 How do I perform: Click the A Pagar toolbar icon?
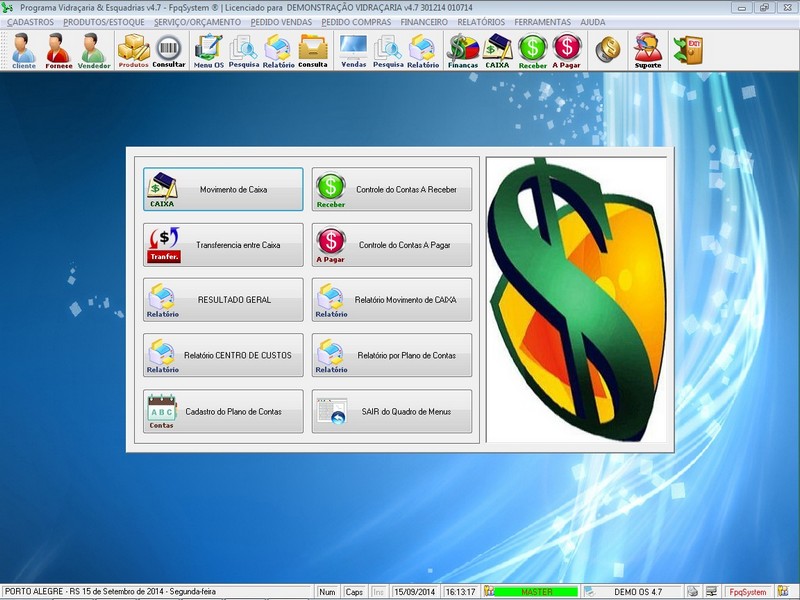[566, 49]
